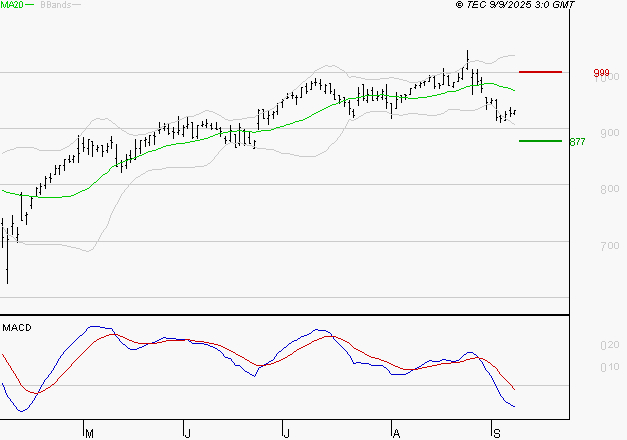Click the red resistance level line
This screenshot has height=440, width=627.
point(540,72)
